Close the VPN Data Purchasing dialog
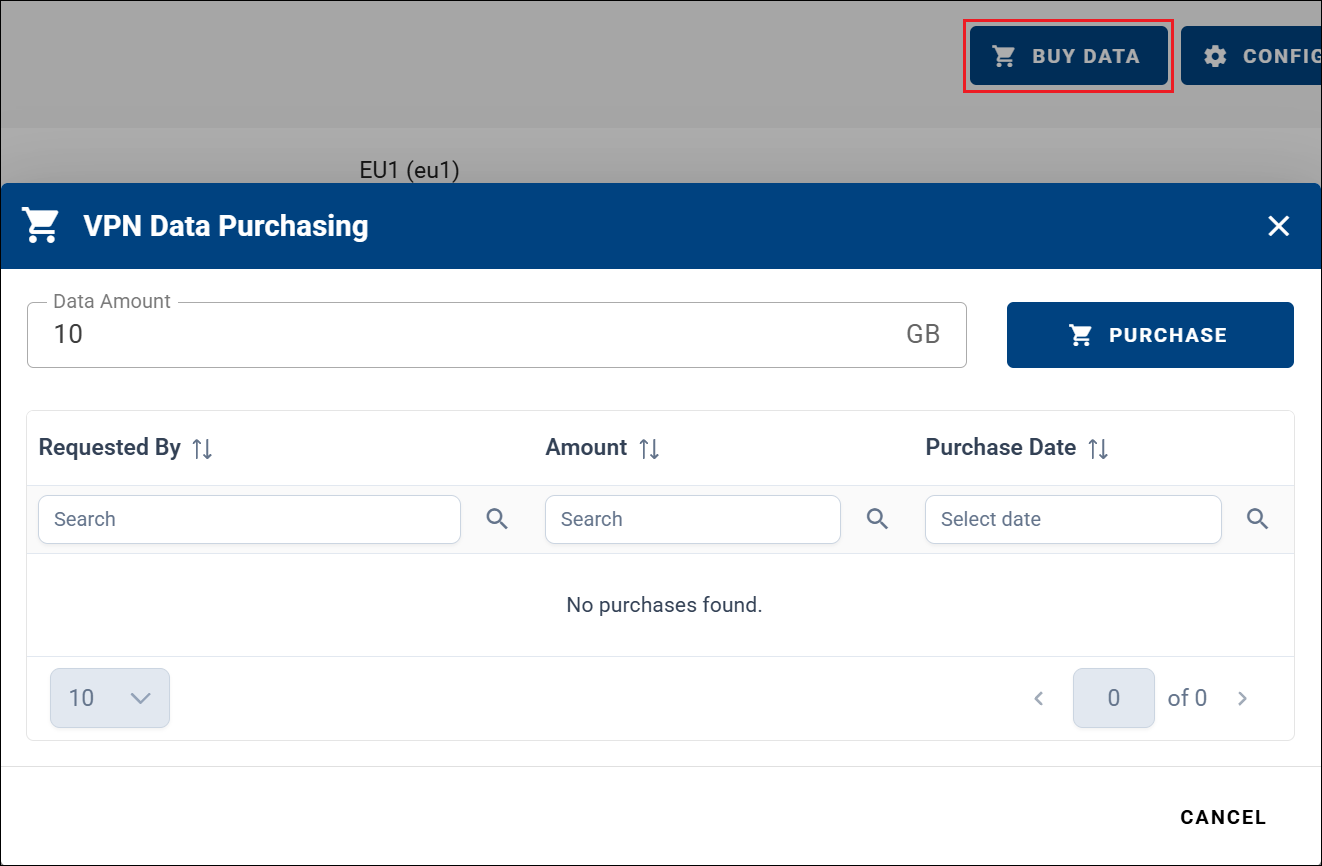This screenshot has height=866, width=1322. (1278, 226)
